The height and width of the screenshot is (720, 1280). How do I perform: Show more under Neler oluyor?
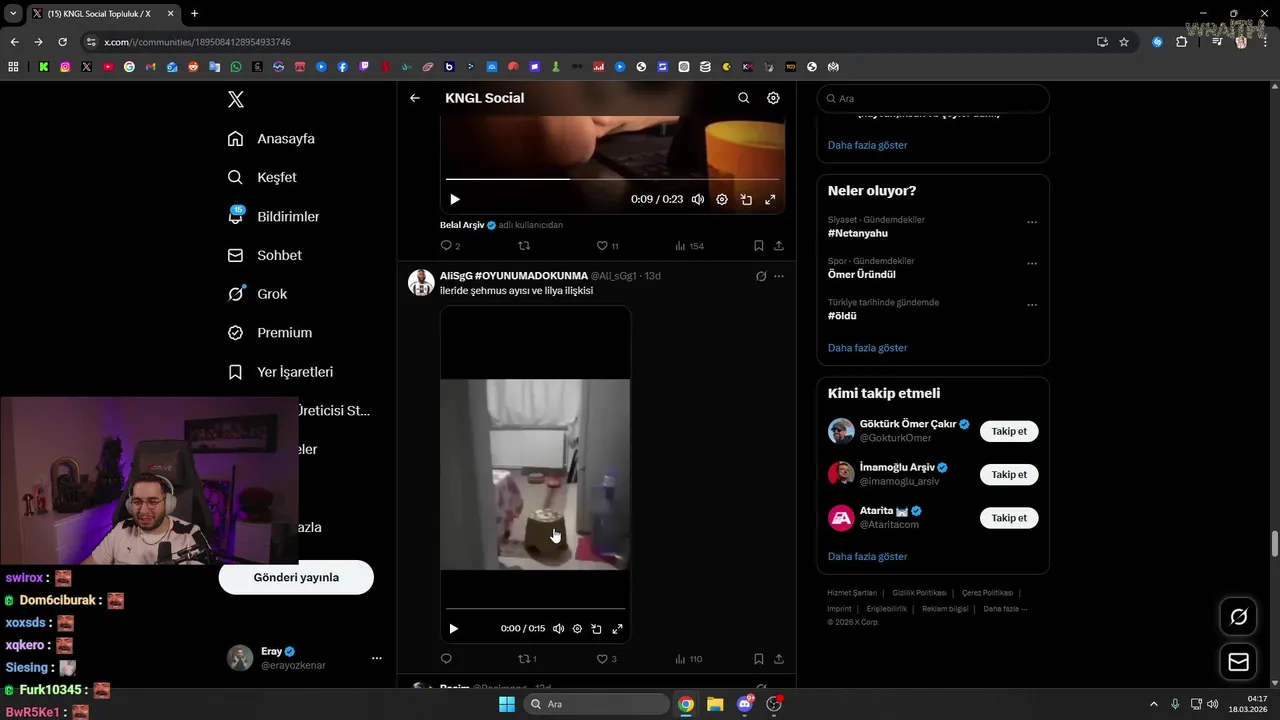867,348
